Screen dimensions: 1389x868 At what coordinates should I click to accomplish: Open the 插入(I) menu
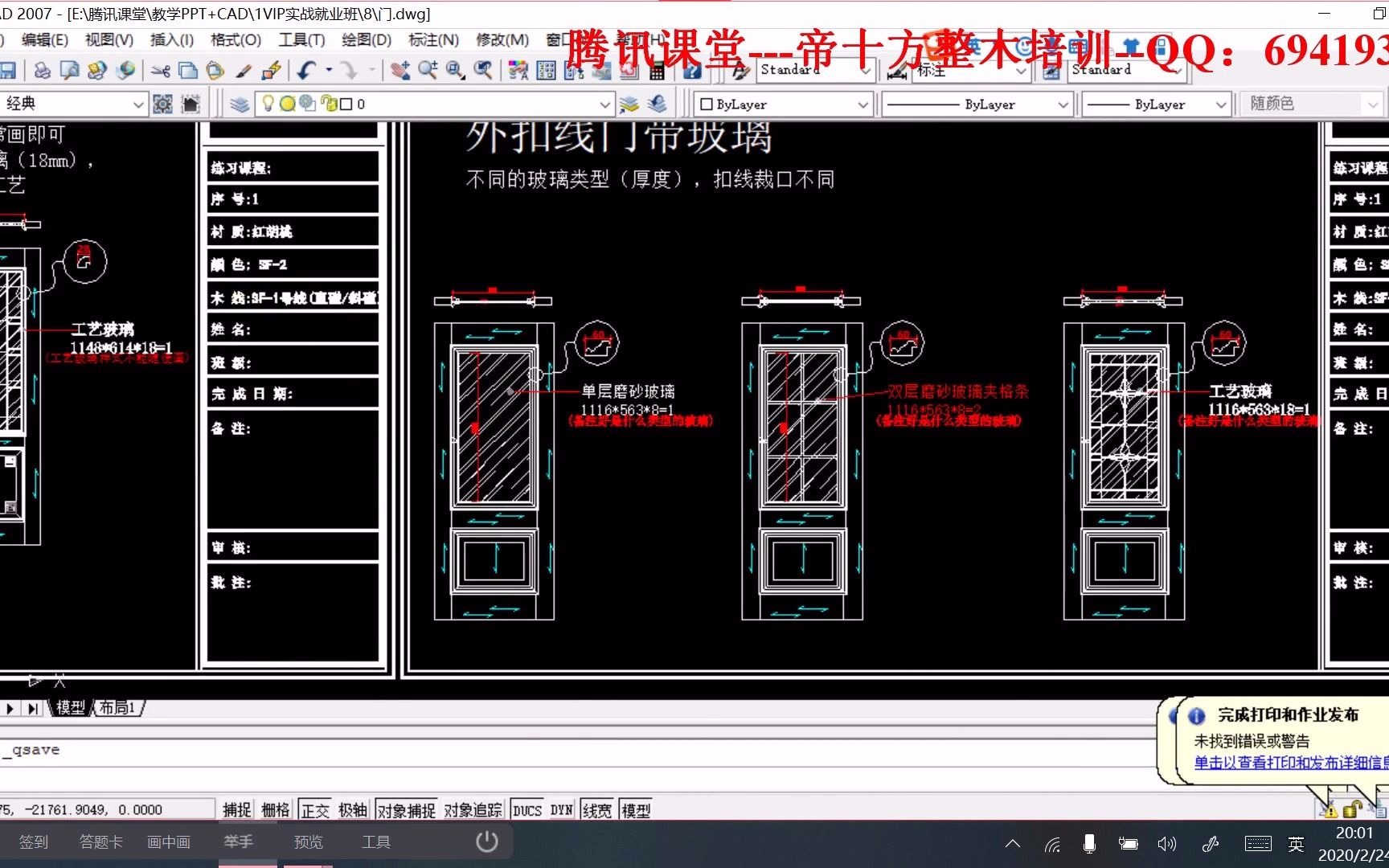[172, 39]
